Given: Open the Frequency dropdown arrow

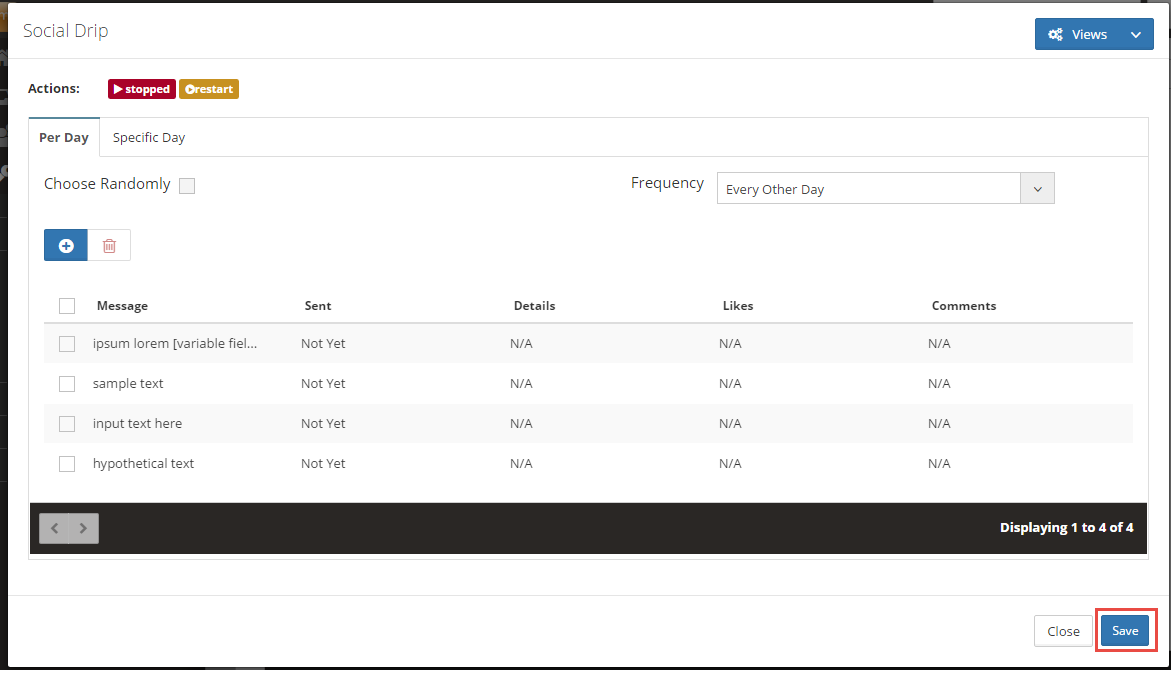Looking at the screenshot, I should 1037,189.
